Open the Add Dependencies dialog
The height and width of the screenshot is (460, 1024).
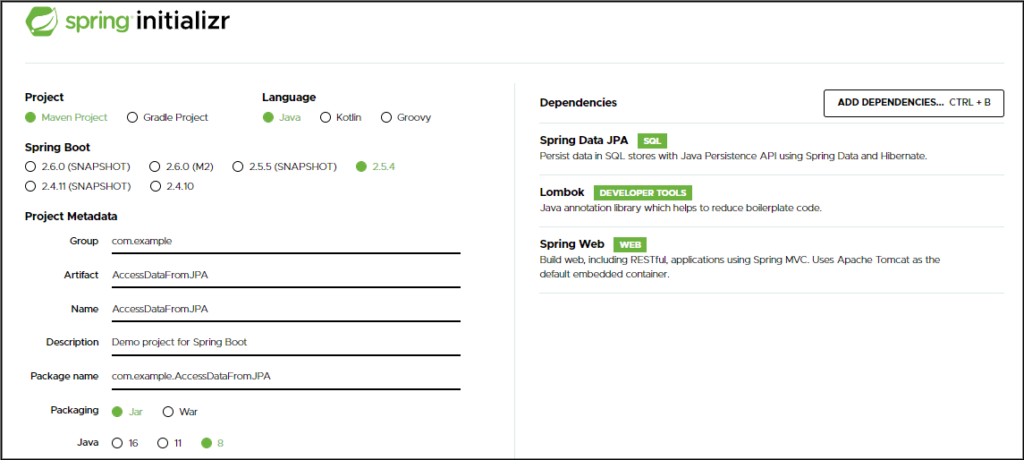[914, 103]
